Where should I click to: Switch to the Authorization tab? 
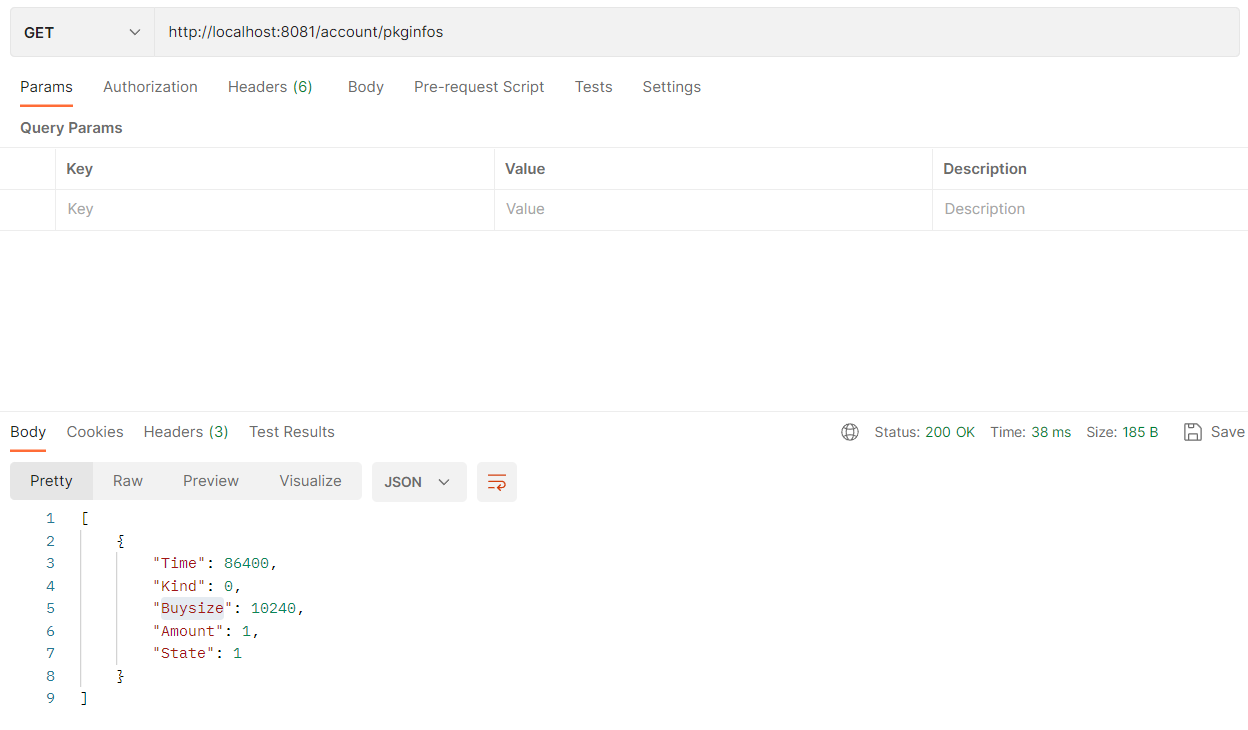150,87
